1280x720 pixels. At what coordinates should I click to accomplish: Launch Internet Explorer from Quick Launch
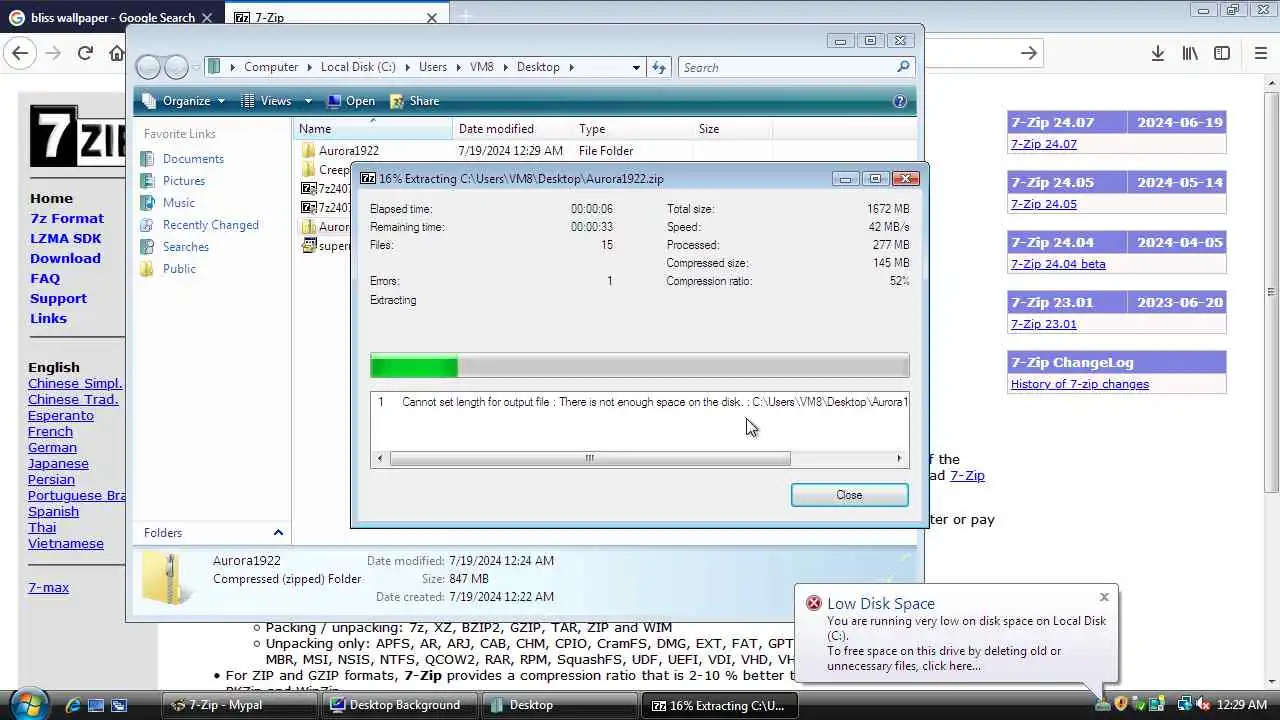(x=73, y=705)
